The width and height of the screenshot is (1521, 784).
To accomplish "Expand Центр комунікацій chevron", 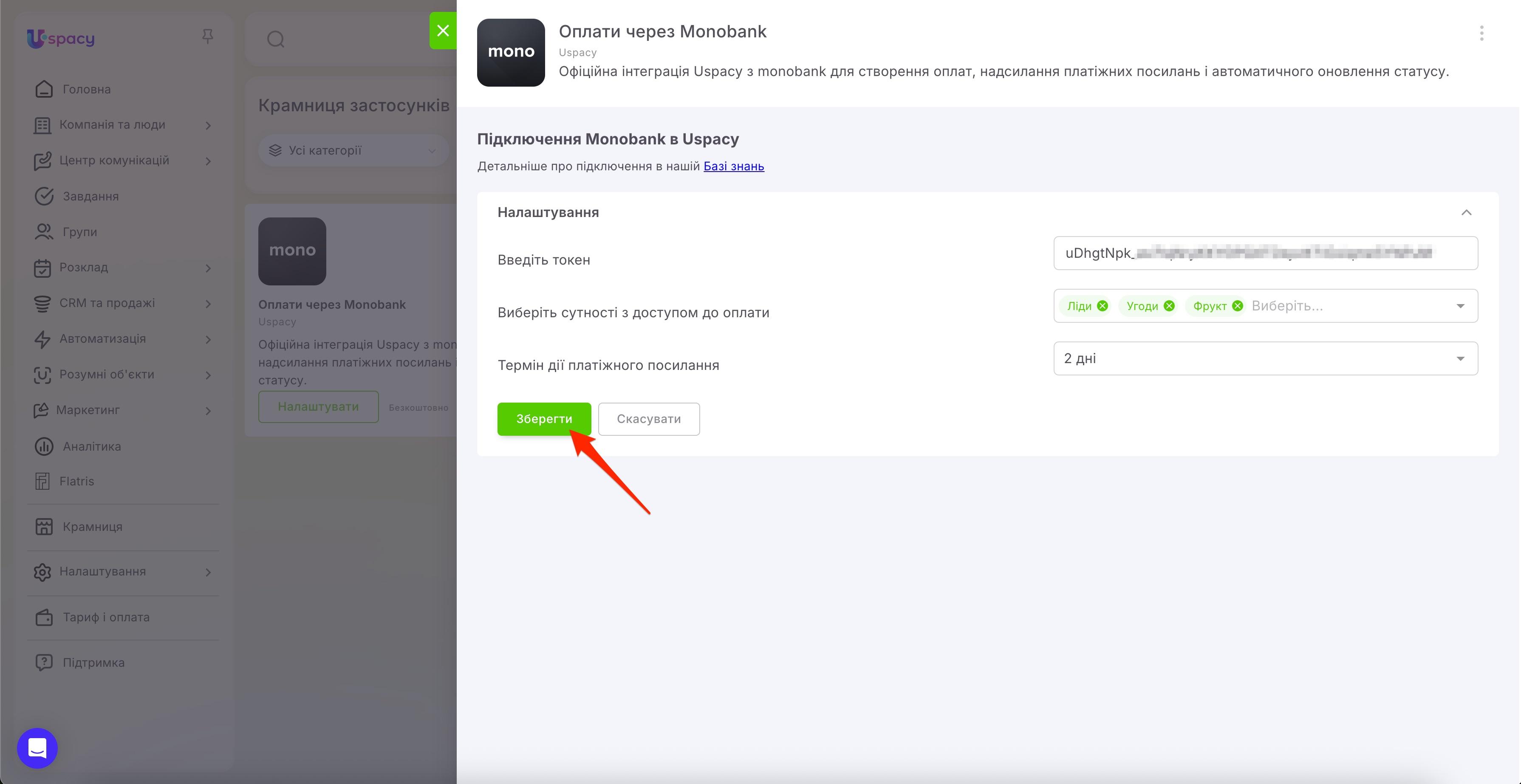I will click(x=208, y=161).
